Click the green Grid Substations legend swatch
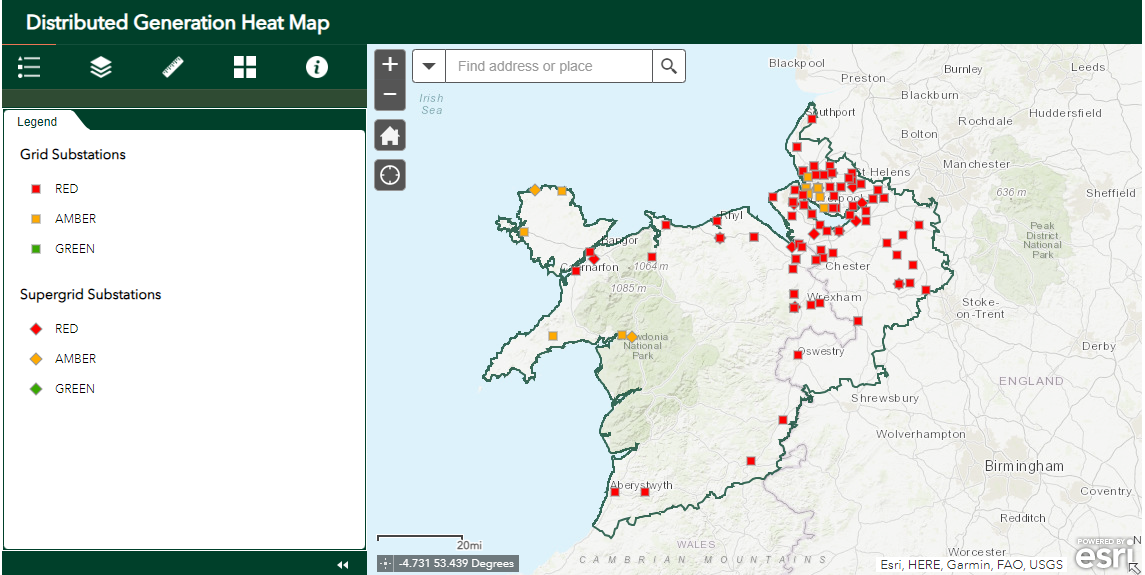 coord(36,249)
